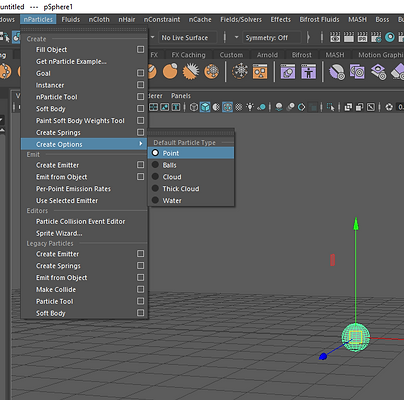Open the Render View window icon
This screenshot has height=400, width=404.
coord(335,37)
